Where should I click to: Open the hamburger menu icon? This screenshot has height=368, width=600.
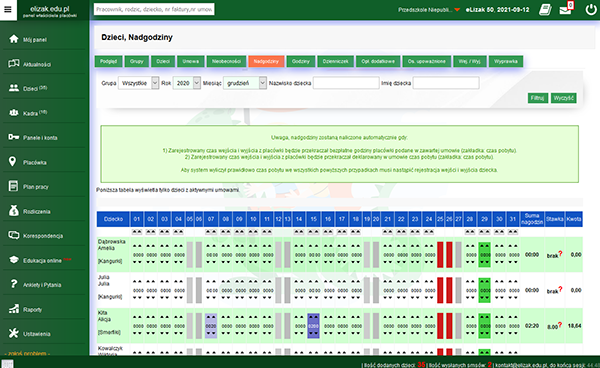(8, 10)
